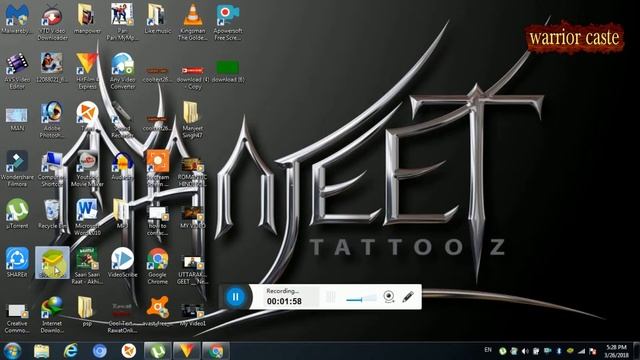The image size is (640, 360).
Task: Open the avast free installer
Action: 157,312
